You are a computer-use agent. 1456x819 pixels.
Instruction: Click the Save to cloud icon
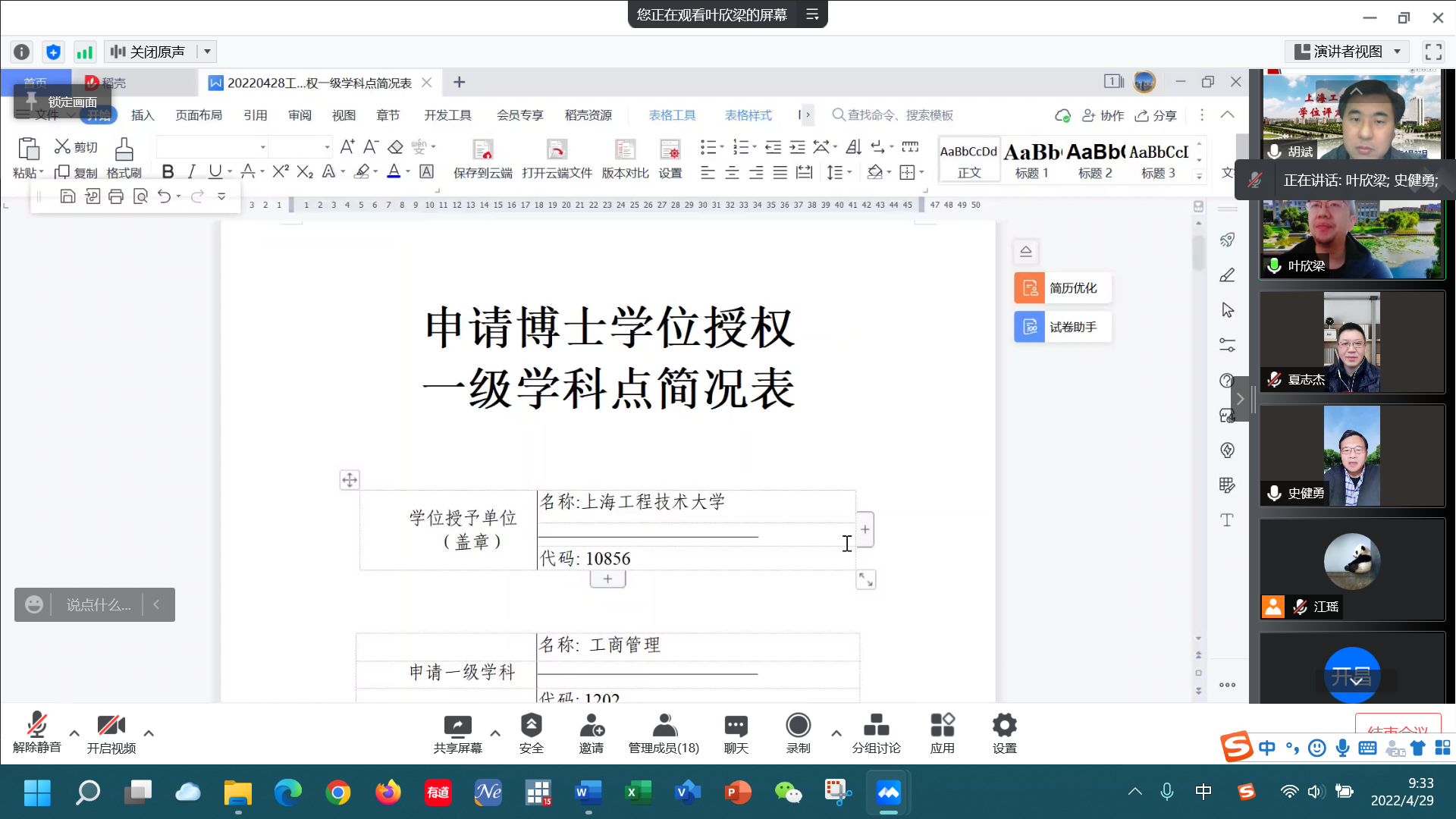click(x=482, y=149)
